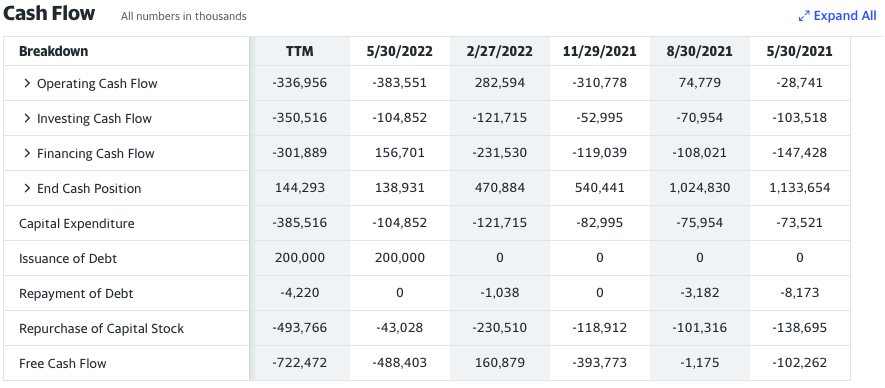
Task: Click the Capital Expenditure row label
Action: coord(77,224)
